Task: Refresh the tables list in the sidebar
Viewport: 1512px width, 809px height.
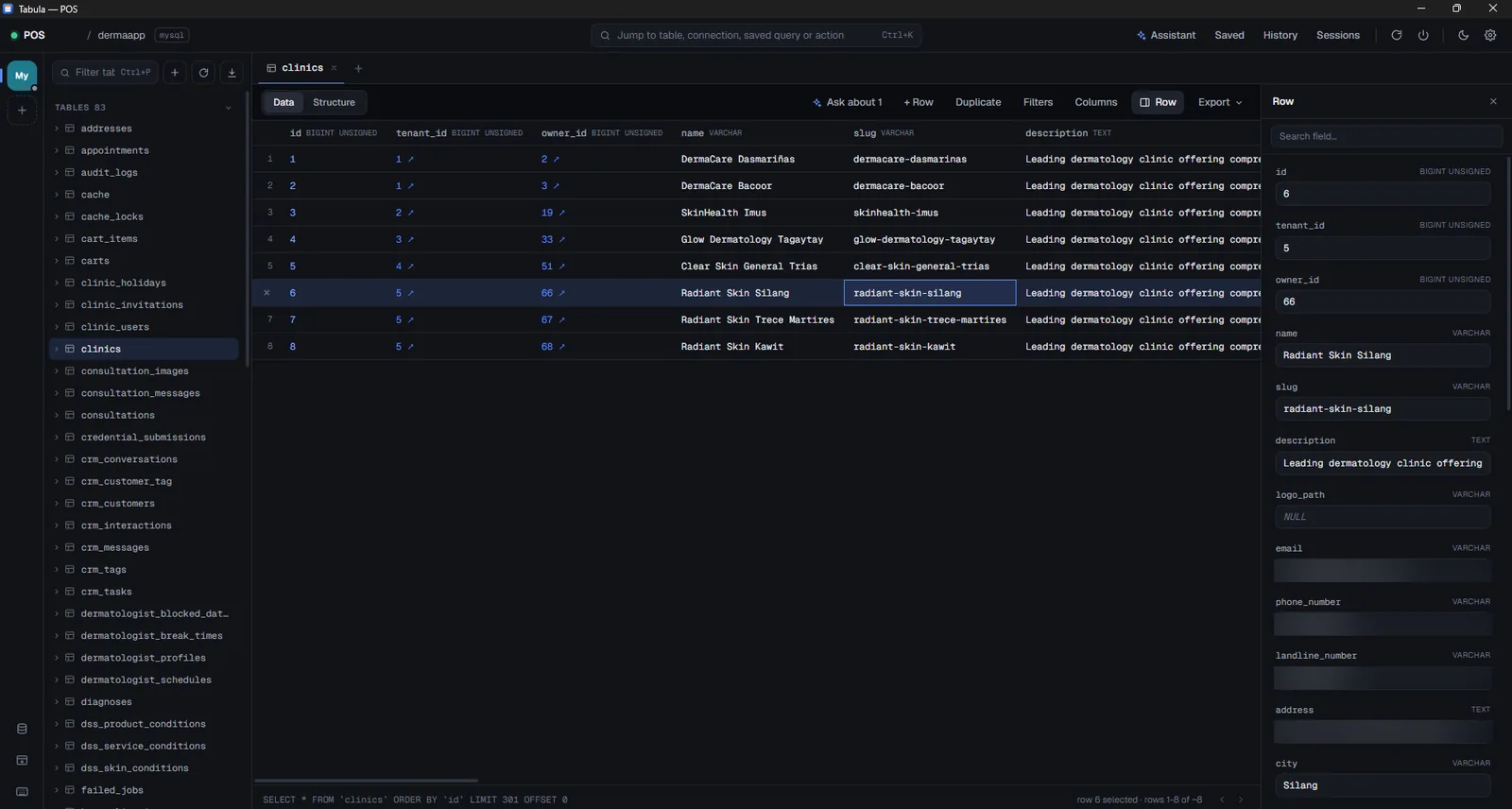Action: [x=203, y=73]
